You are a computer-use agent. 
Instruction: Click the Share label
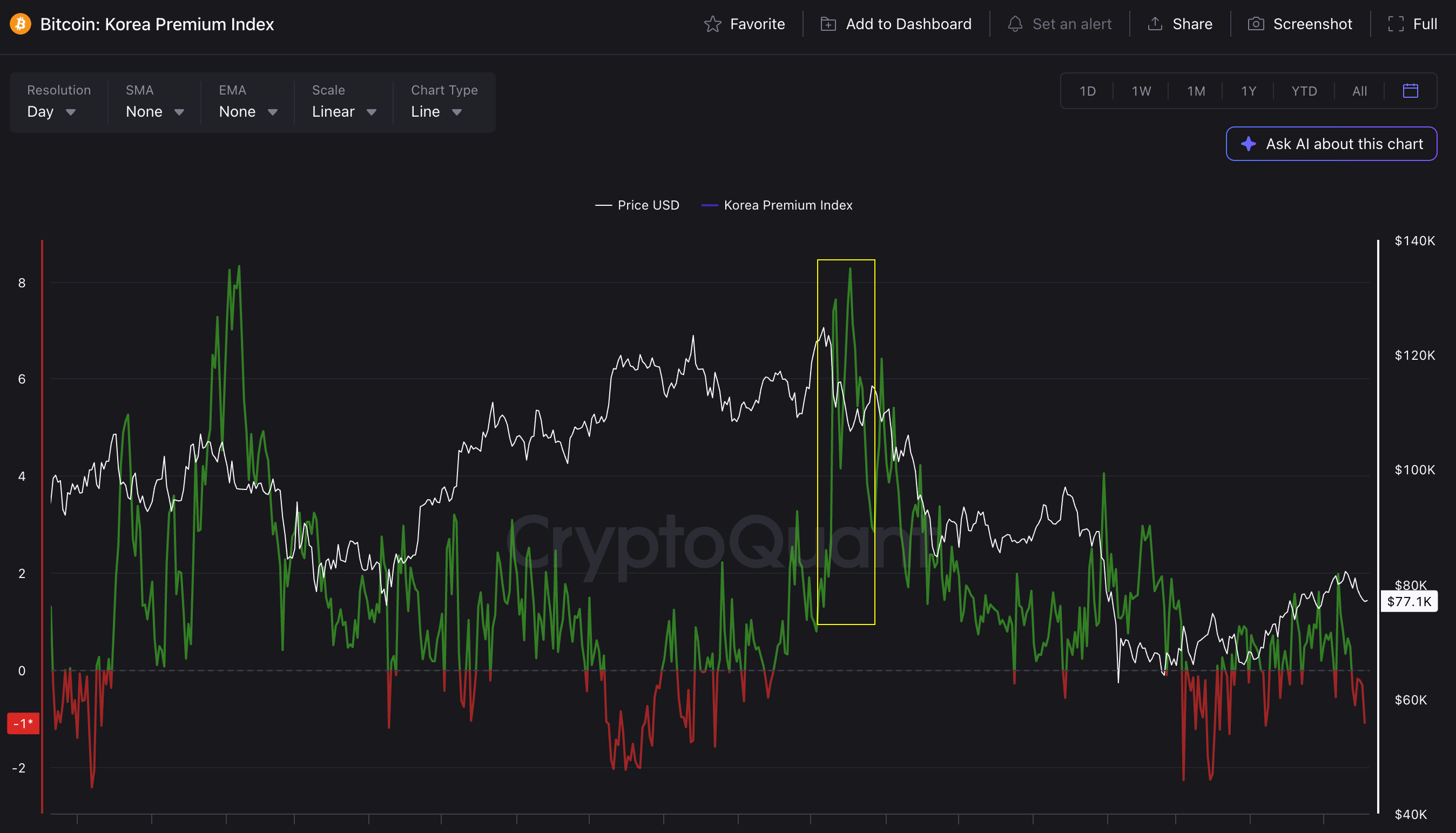point(1192,24)
